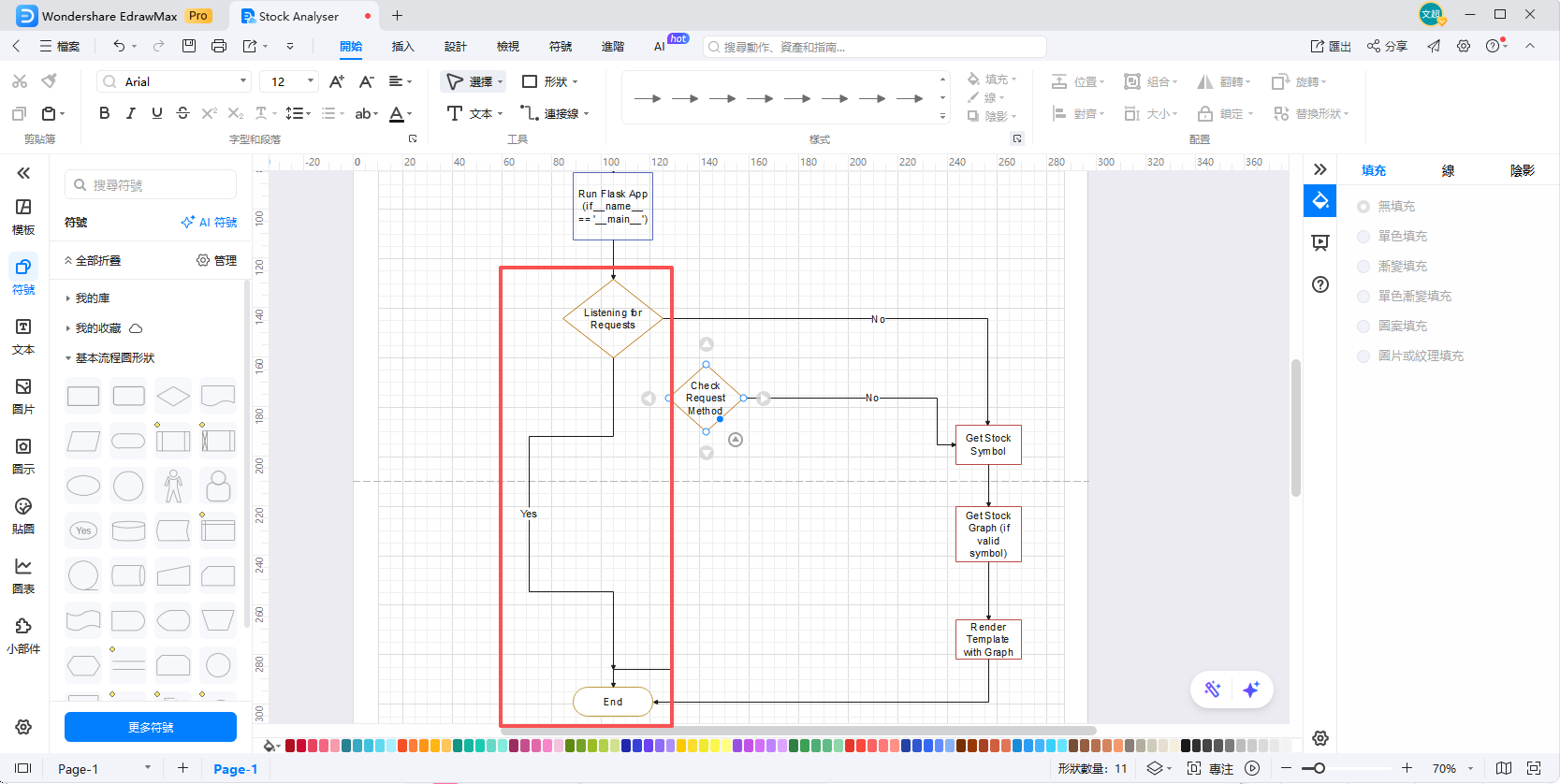
Task: Click the blue More Symbols button
Action: tap(151, 727)
